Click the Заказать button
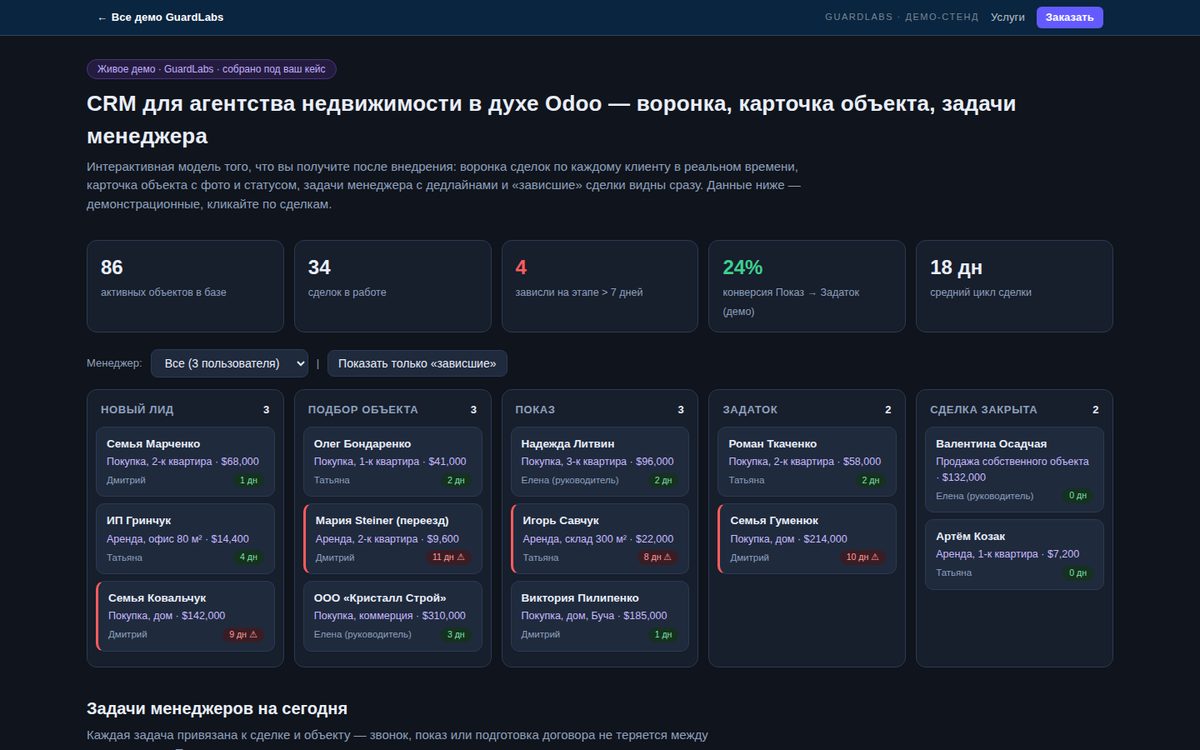 [1070, 17]
